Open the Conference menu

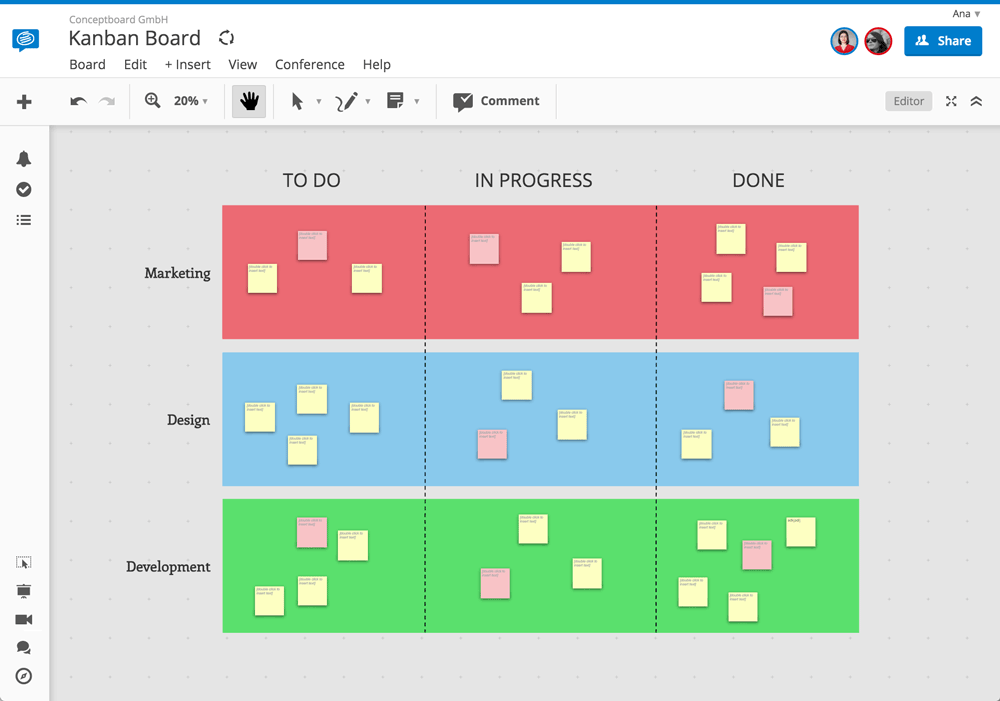[x=309, y=64]
